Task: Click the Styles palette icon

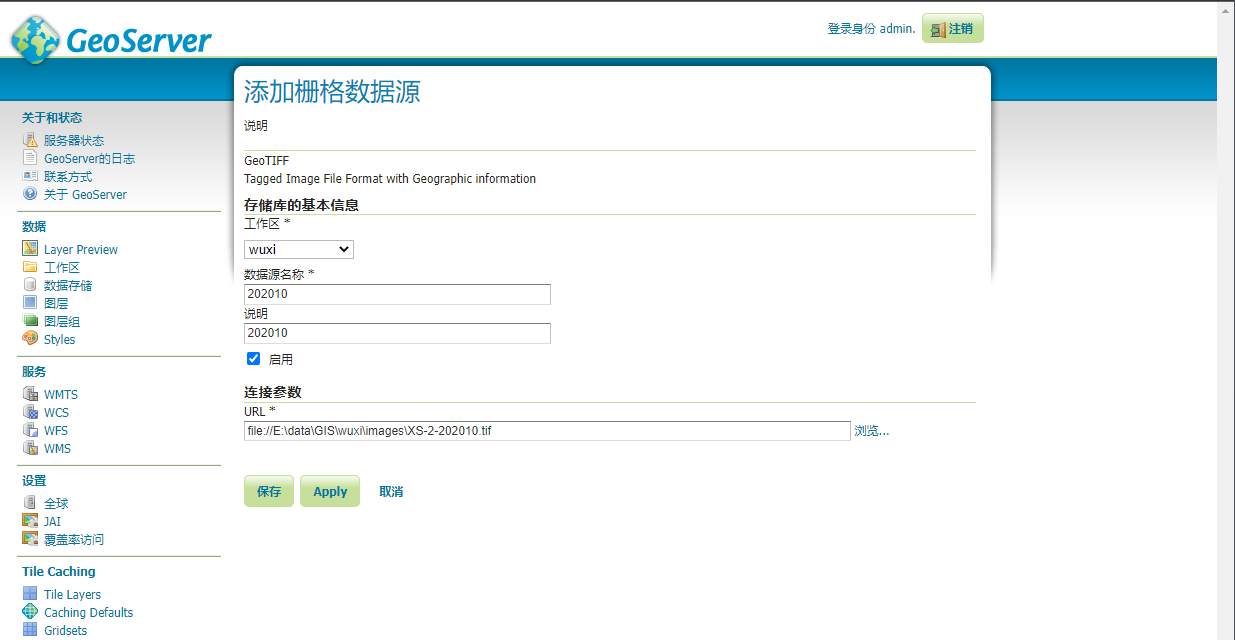Action: (30, 339)
